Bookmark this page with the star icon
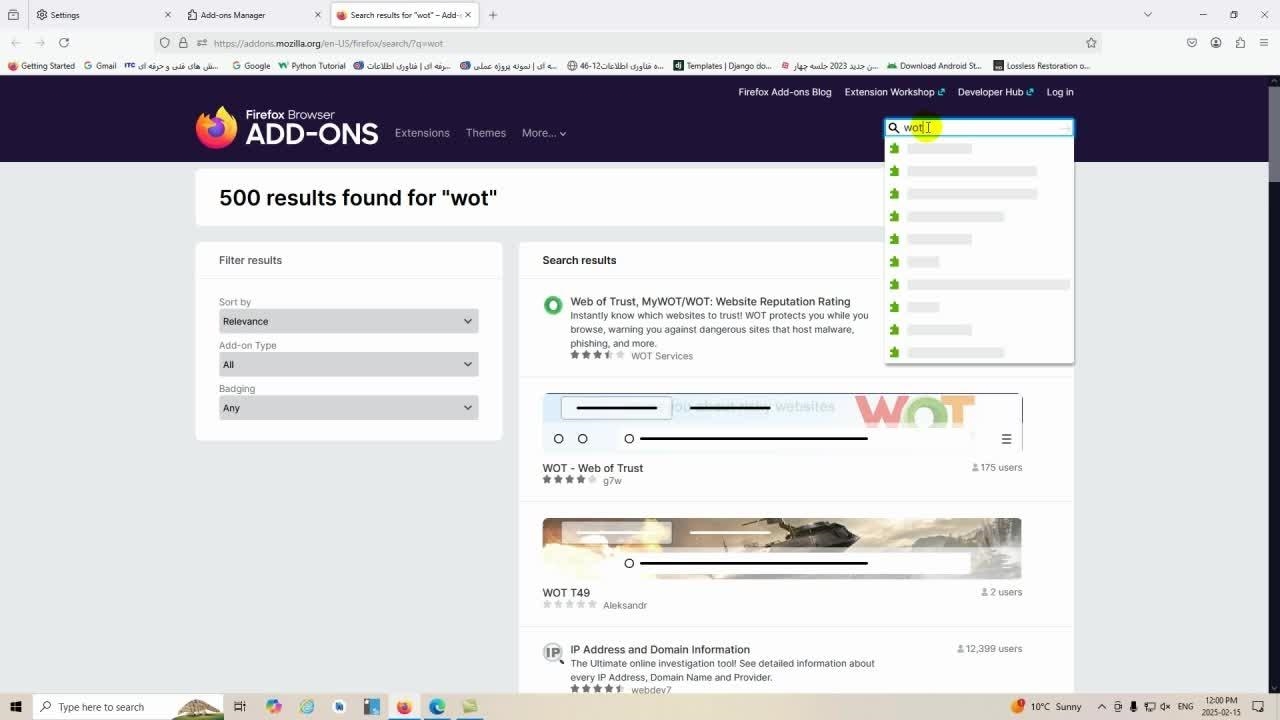This screenshot has height=720, width=1280. [x=1091, y=43]
